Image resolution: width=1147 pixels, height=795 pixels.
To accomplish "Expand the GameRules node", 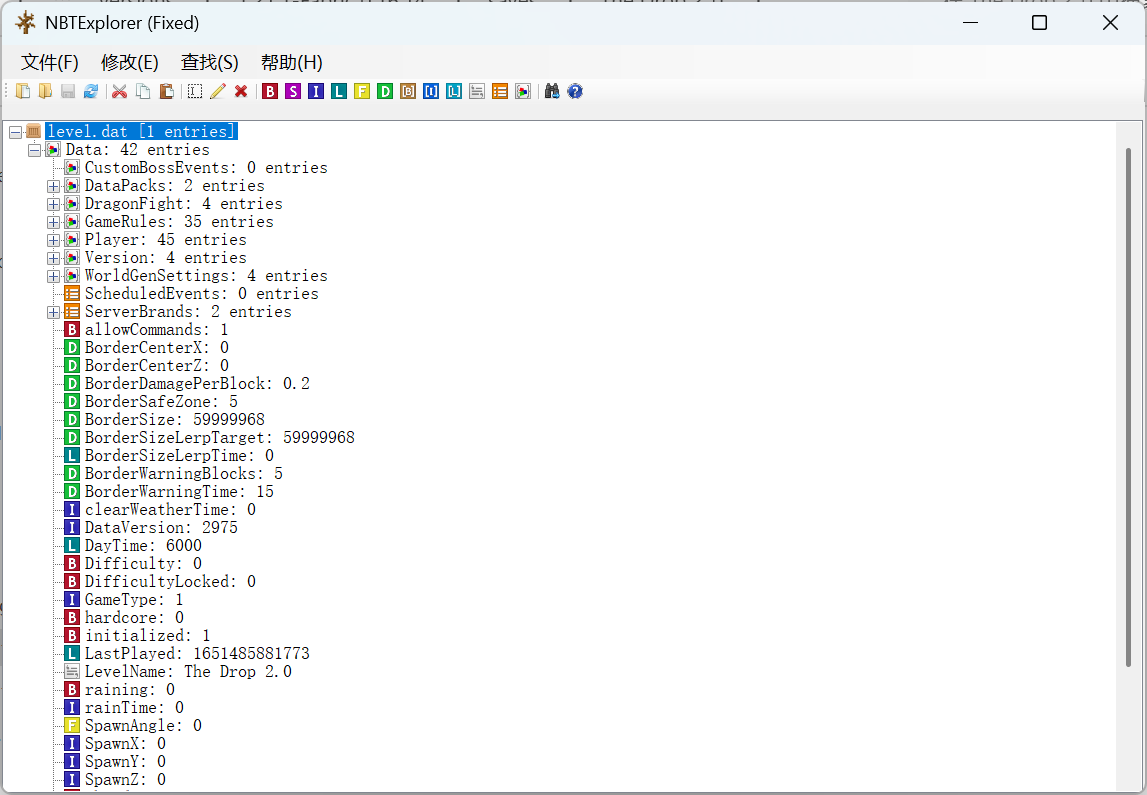I will [x=53, y=222].
